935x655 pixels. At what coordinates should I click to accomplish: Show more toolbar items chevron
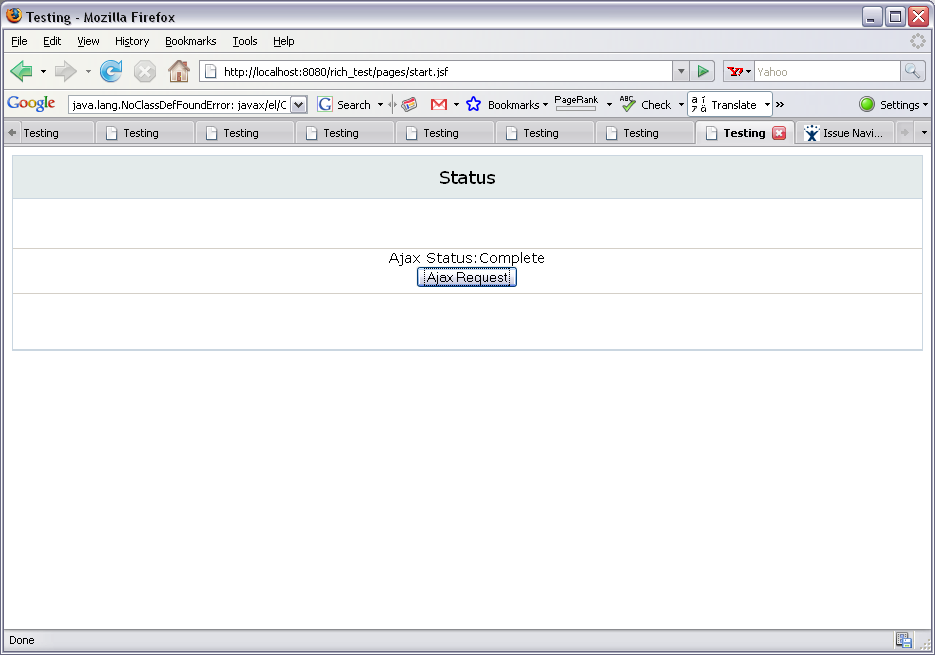pos(780,104)
